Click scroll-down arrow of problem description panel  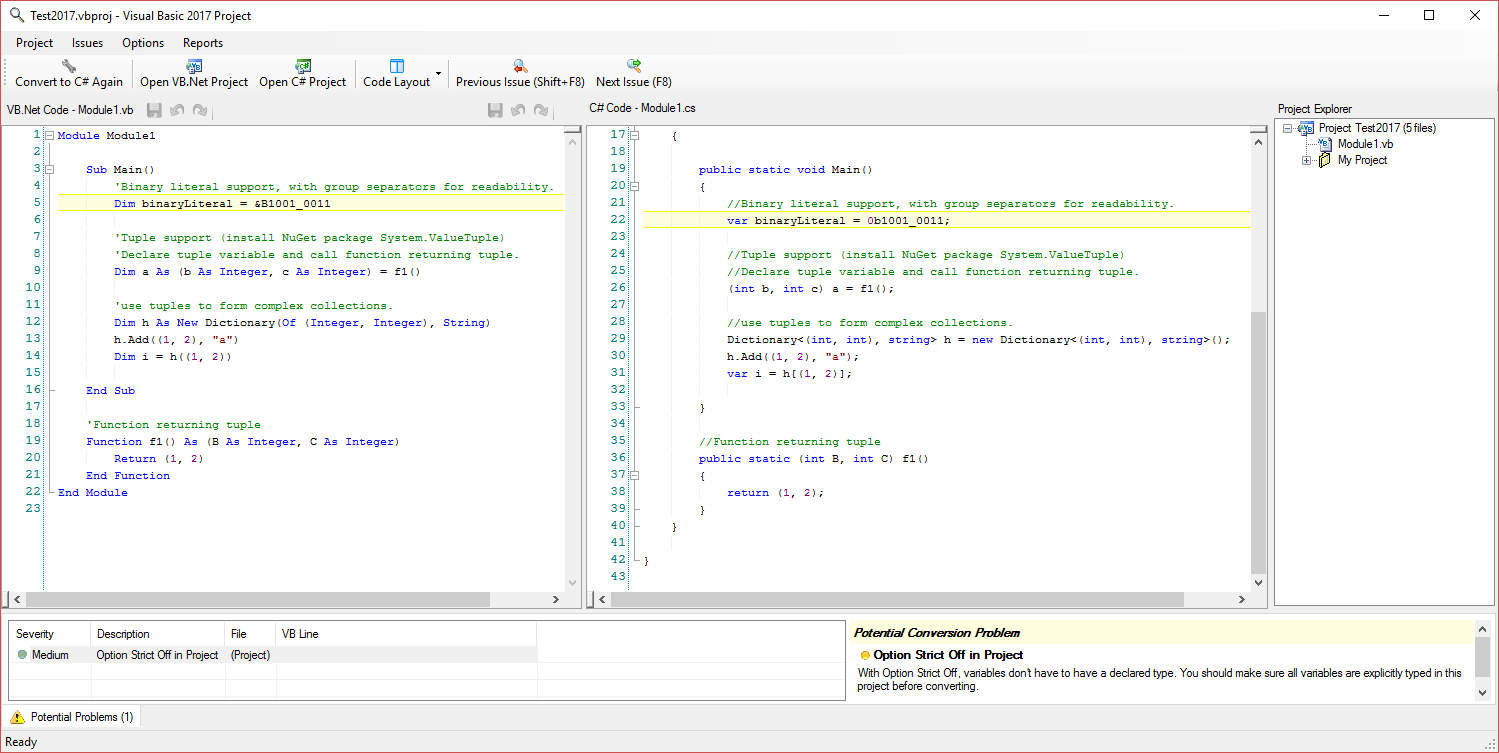point(1483,692)
